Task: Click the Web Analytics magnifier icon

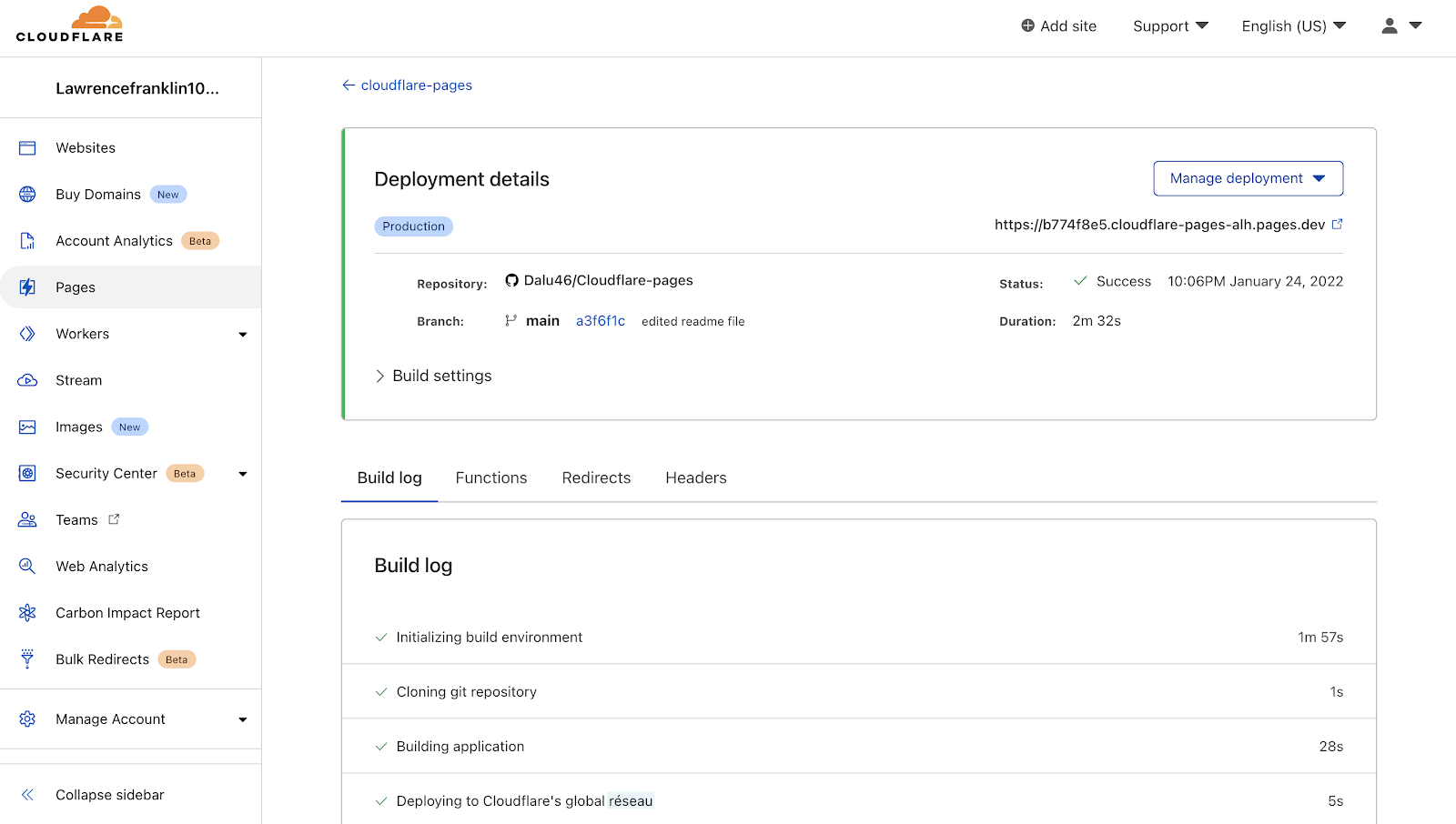Action: coord(27,567)
